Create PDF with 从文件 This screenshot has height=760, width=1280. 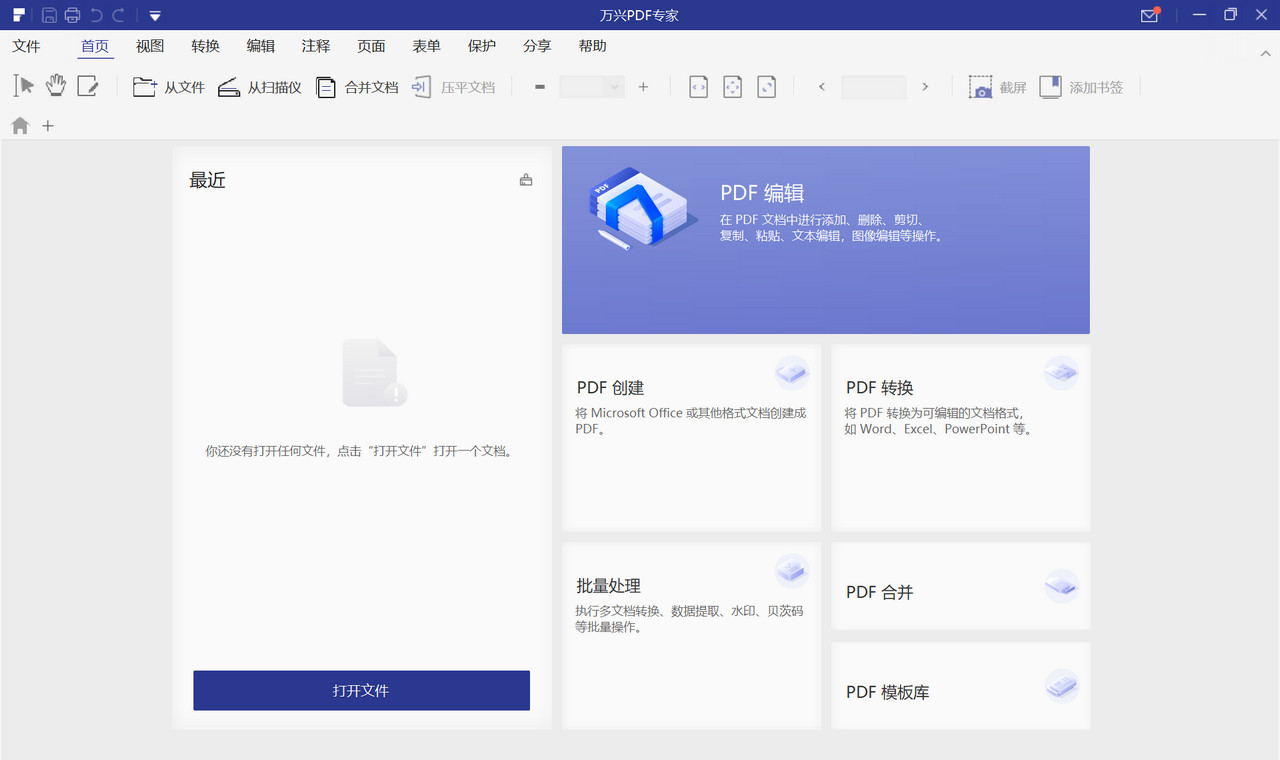169,87
